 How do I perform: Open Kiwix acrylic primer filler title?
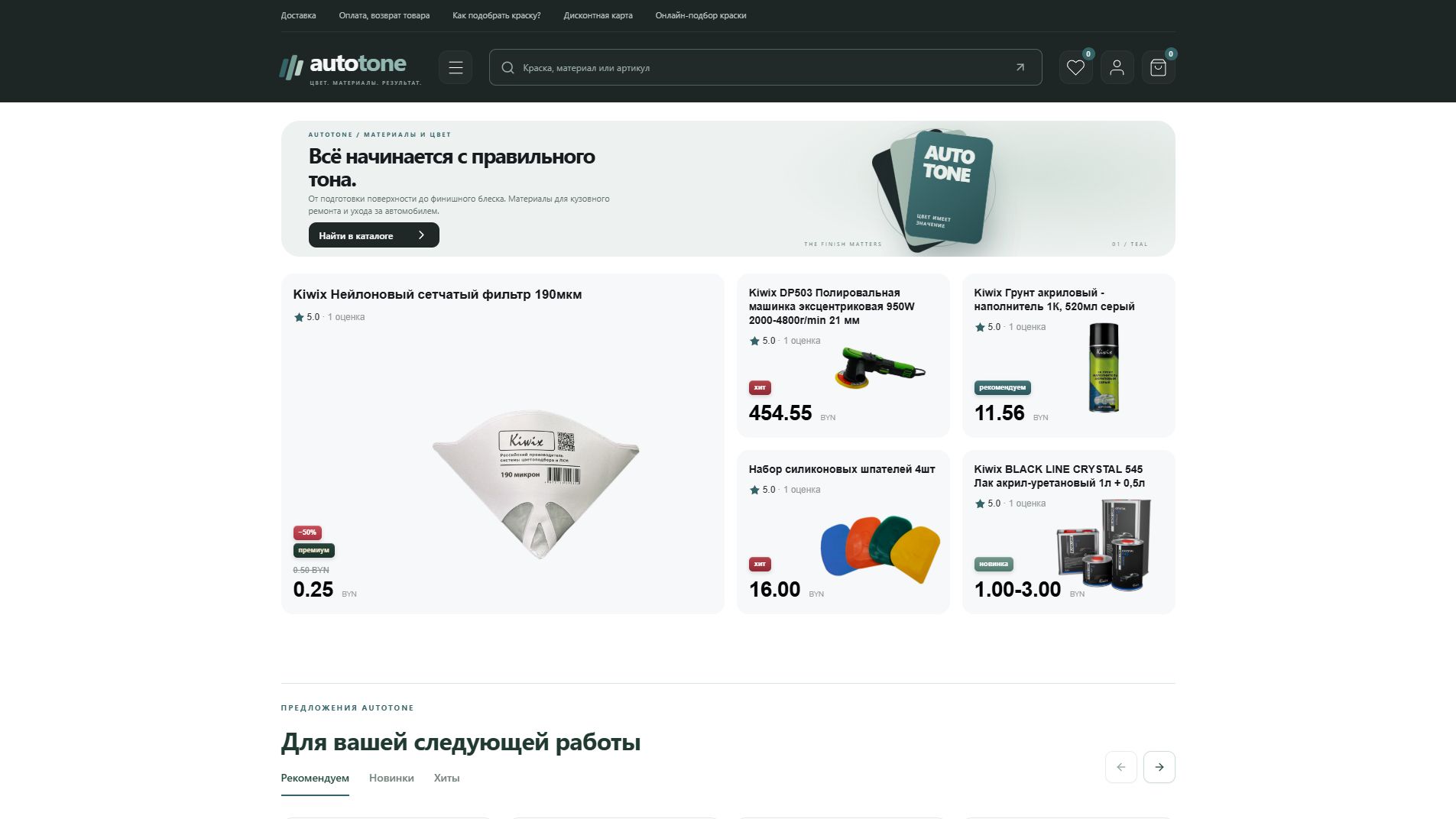(1054, 299)
